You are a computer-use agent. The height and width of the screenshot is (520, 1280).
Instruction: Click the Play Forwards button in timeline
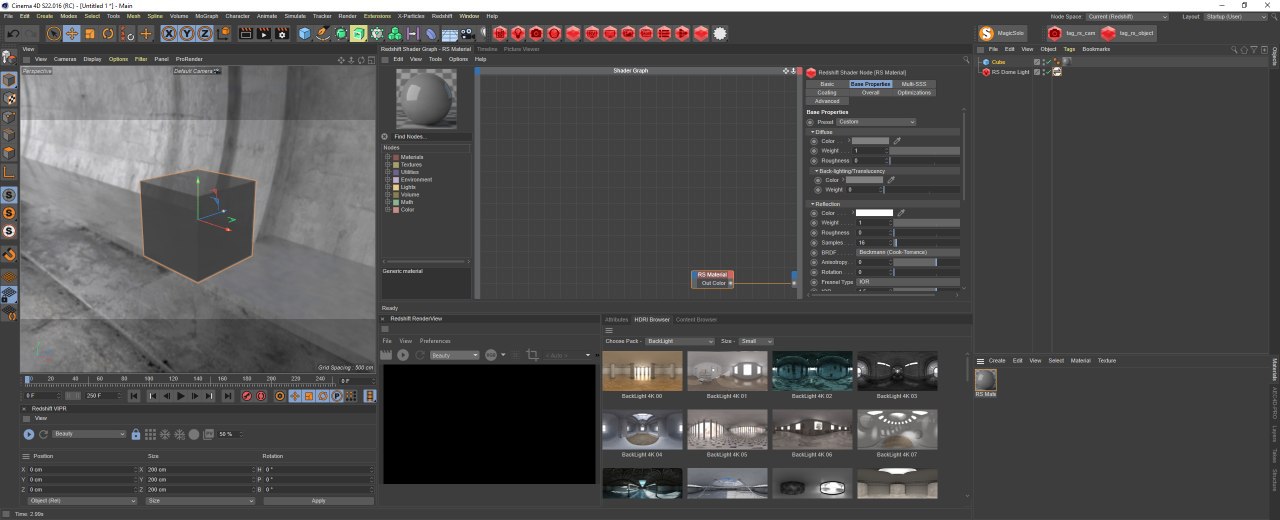(181, 396)
